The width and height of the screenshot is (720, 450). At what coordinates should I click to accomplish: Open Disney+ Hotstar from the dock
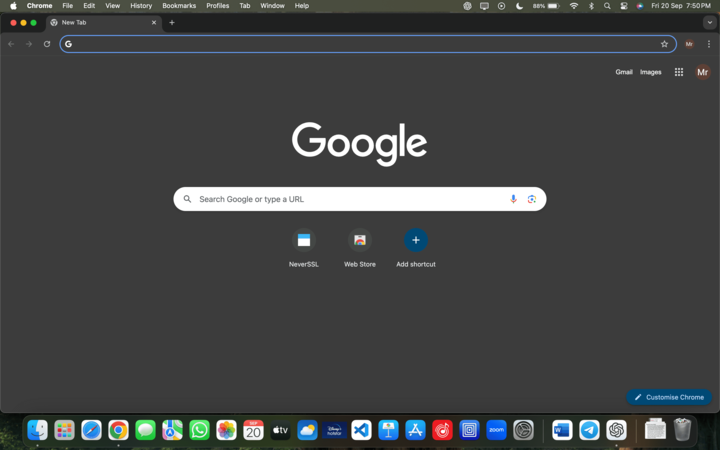tap(334, 430)
